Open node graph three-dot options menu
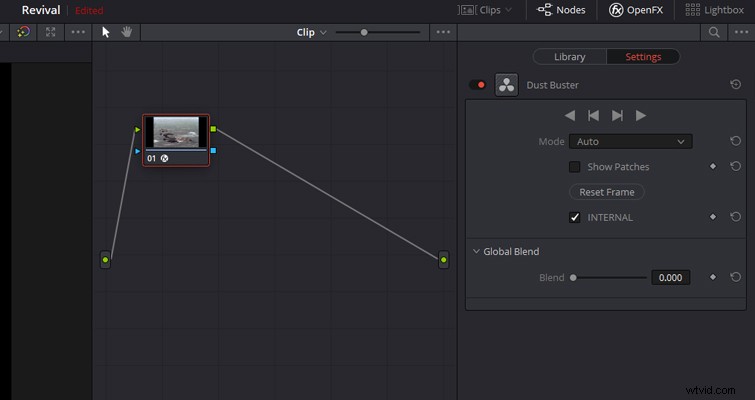The width and height of the screenshot is (755, 400). pos(443,32)
